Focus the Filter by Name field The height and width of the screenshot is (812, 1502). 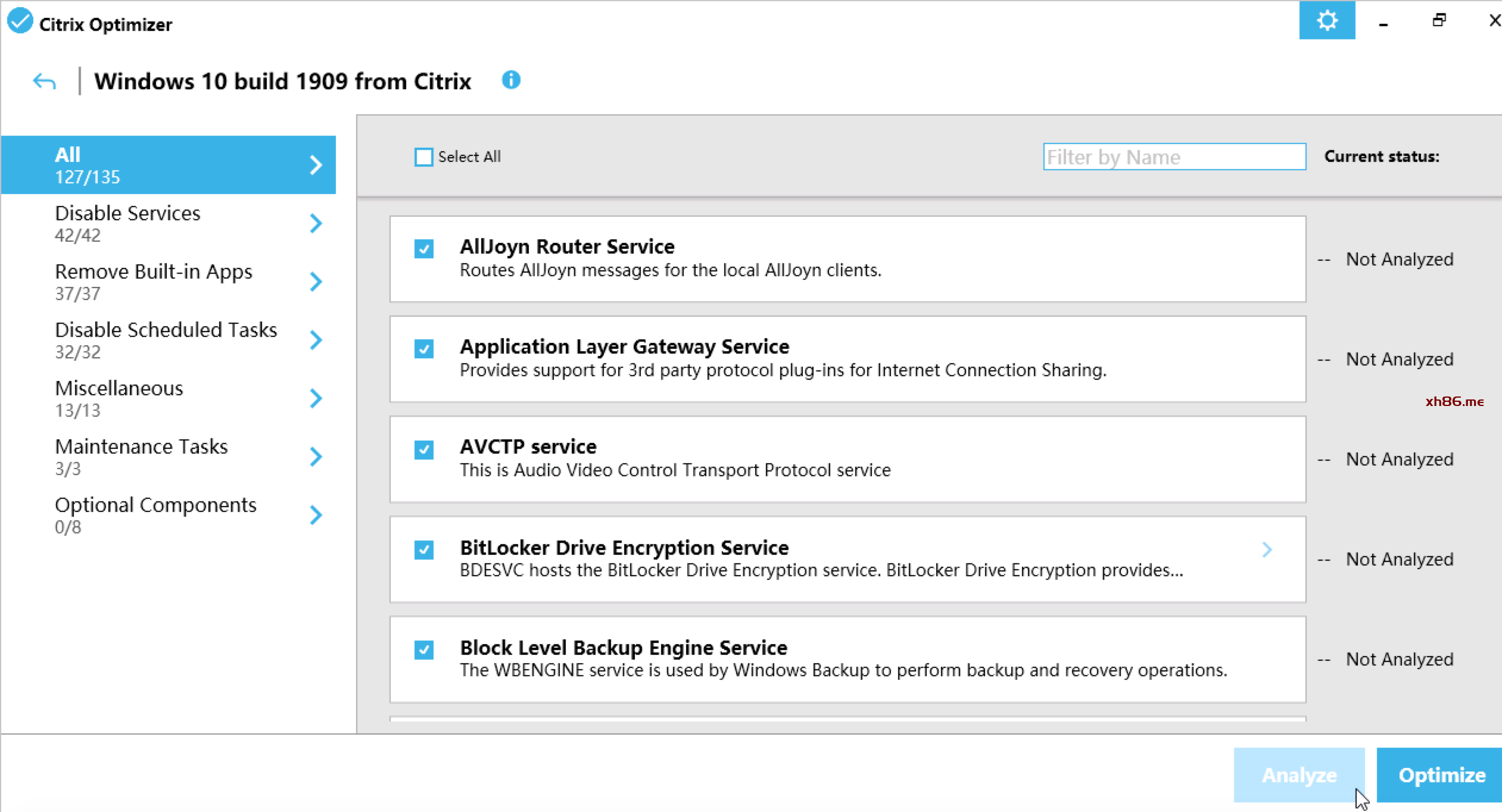tap(1174, 157)
